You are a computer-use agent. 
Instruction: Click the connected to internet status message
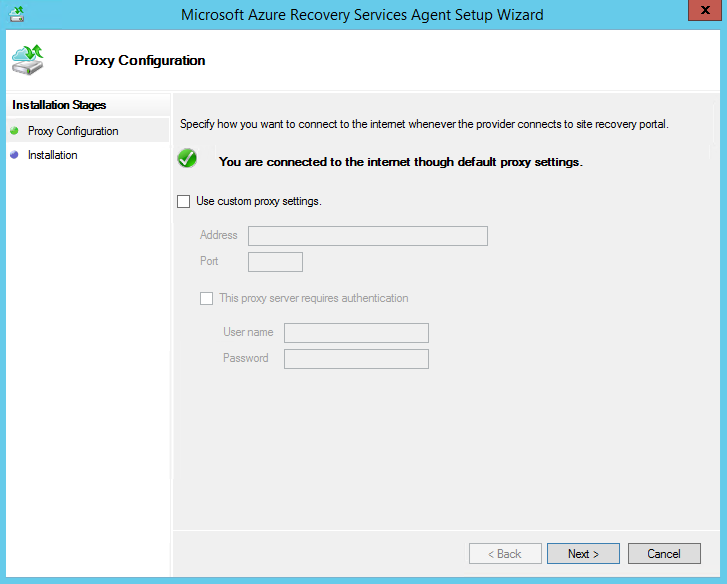(400, 161)
